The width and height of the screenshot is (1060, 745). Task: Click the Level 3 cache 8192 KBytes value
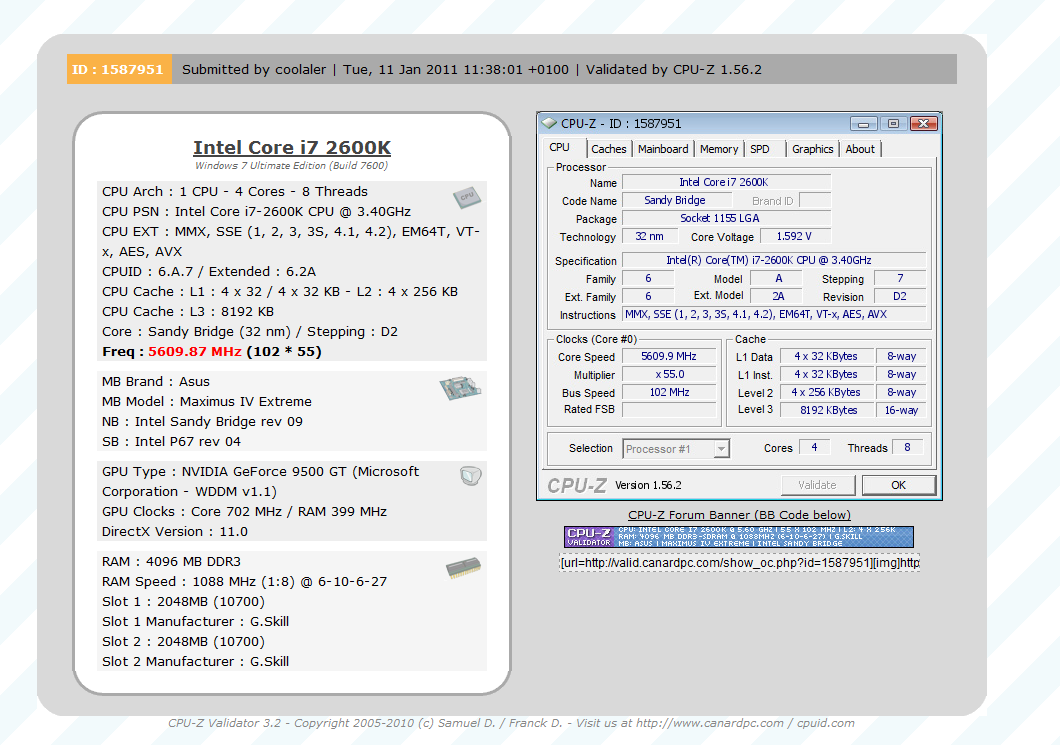(x=826, y=410)
